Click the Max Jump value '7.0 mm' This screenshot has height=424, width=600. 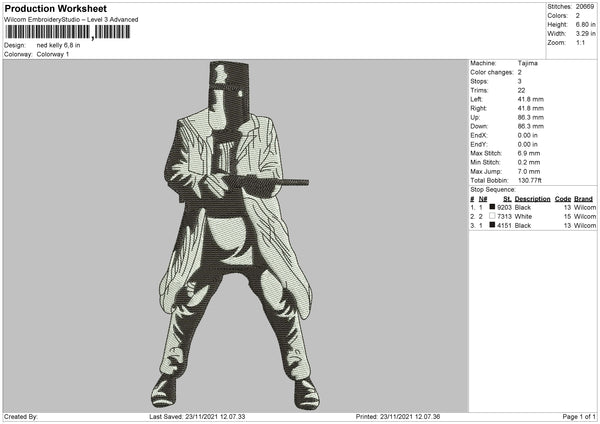[529, 172]
